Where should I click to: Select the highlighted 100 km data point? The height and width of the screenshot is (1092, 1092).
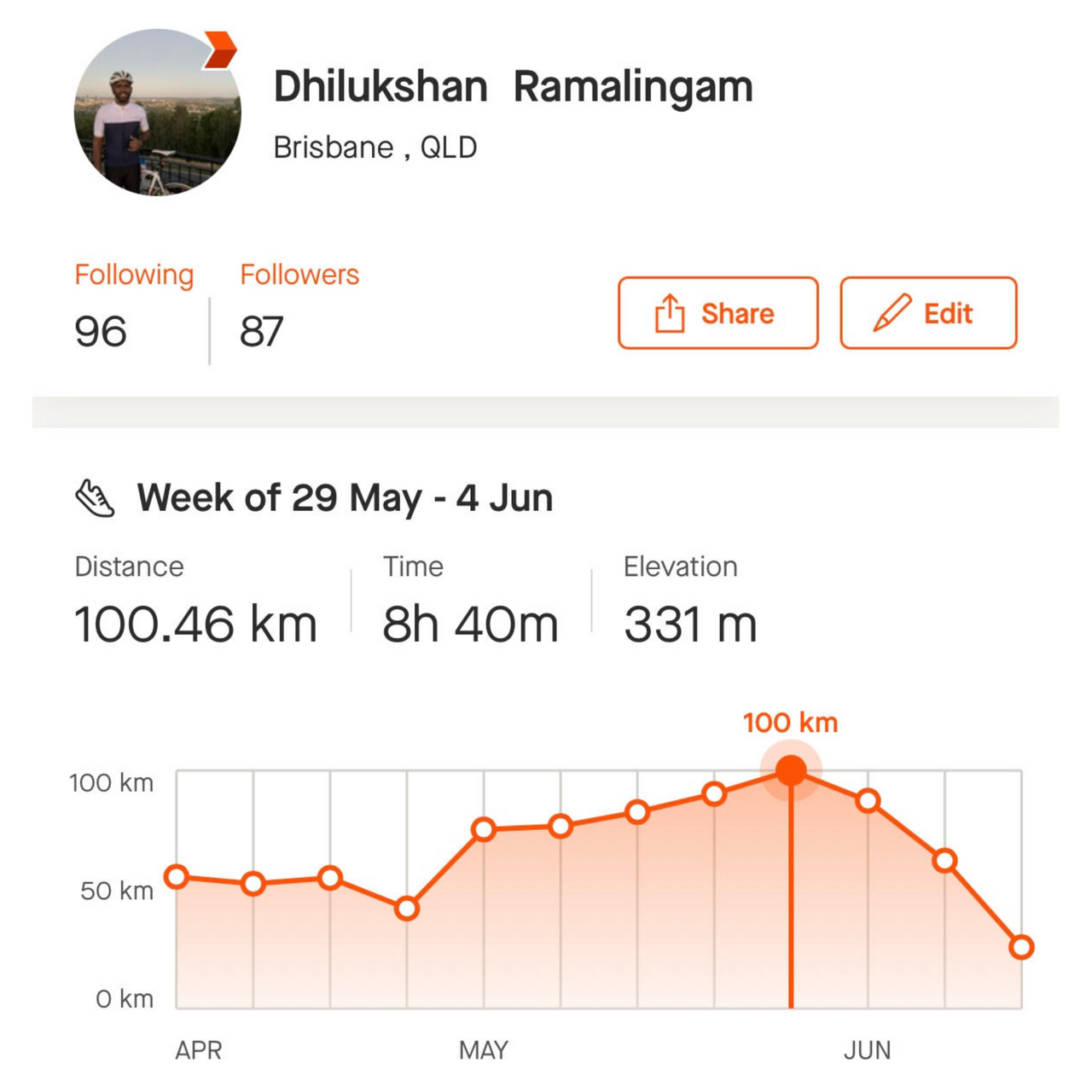coord(791,771)
